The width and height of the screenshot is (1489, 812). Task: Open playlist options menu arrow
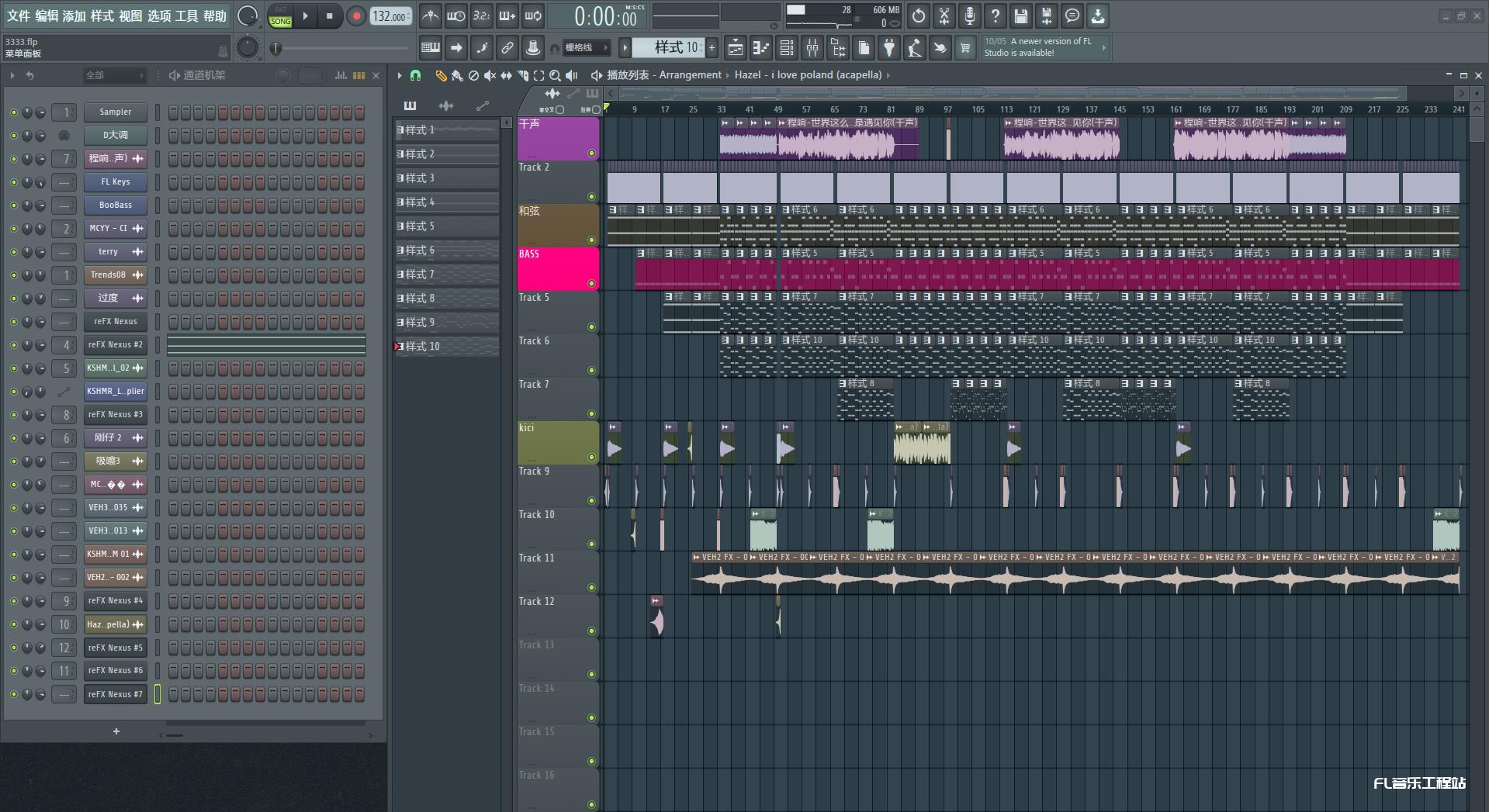(x=400, y=75)
